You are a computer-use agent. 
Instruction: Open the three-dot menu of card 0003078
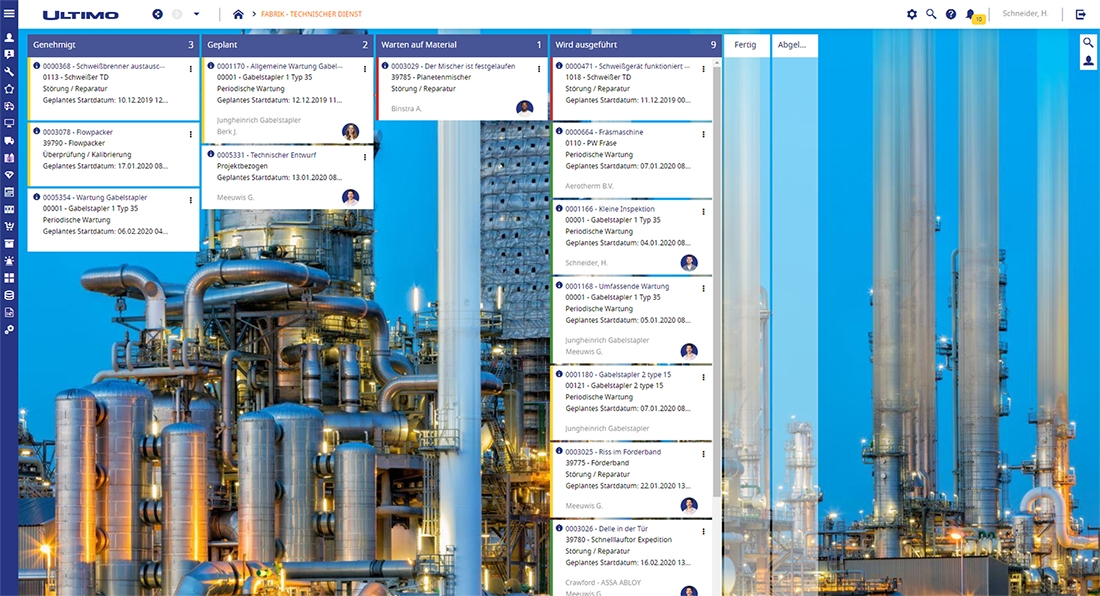[190, 134]
